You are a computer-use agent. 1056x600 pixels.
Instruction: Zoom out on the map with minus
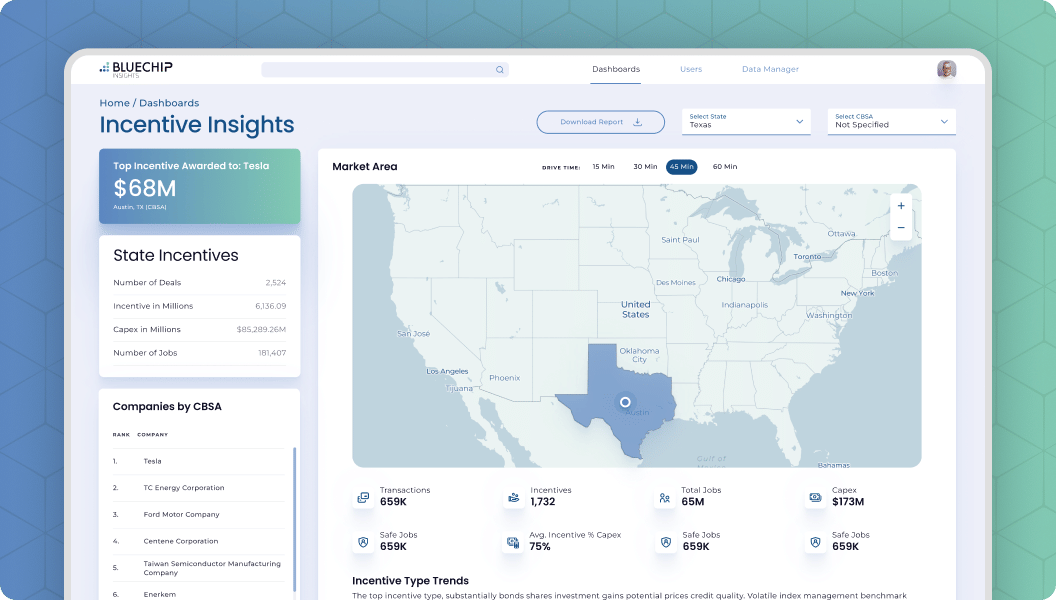(x=901, y=228)
